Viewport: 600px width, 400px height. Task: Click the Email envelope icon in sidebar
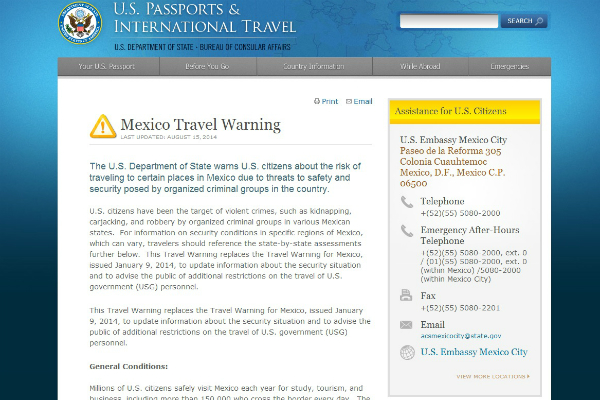(406, 324)
